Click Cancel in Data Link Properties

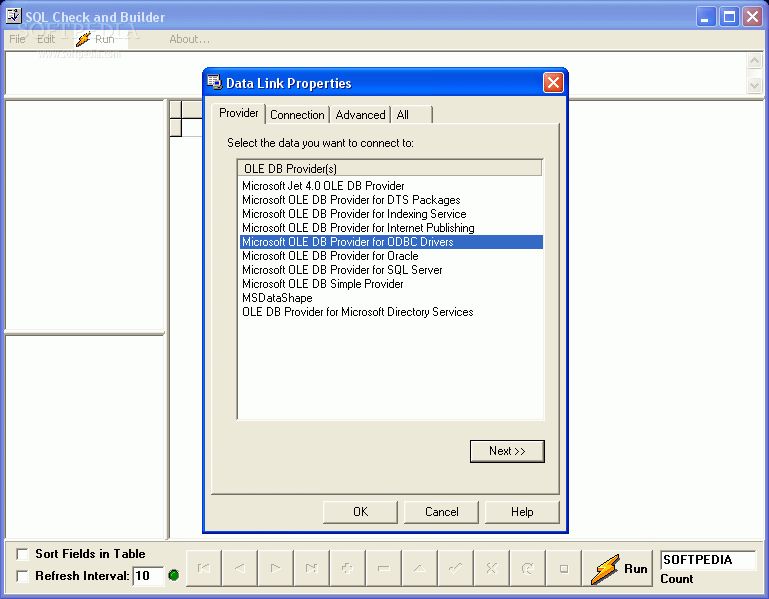pyautogui.click(x=441, y=512)
